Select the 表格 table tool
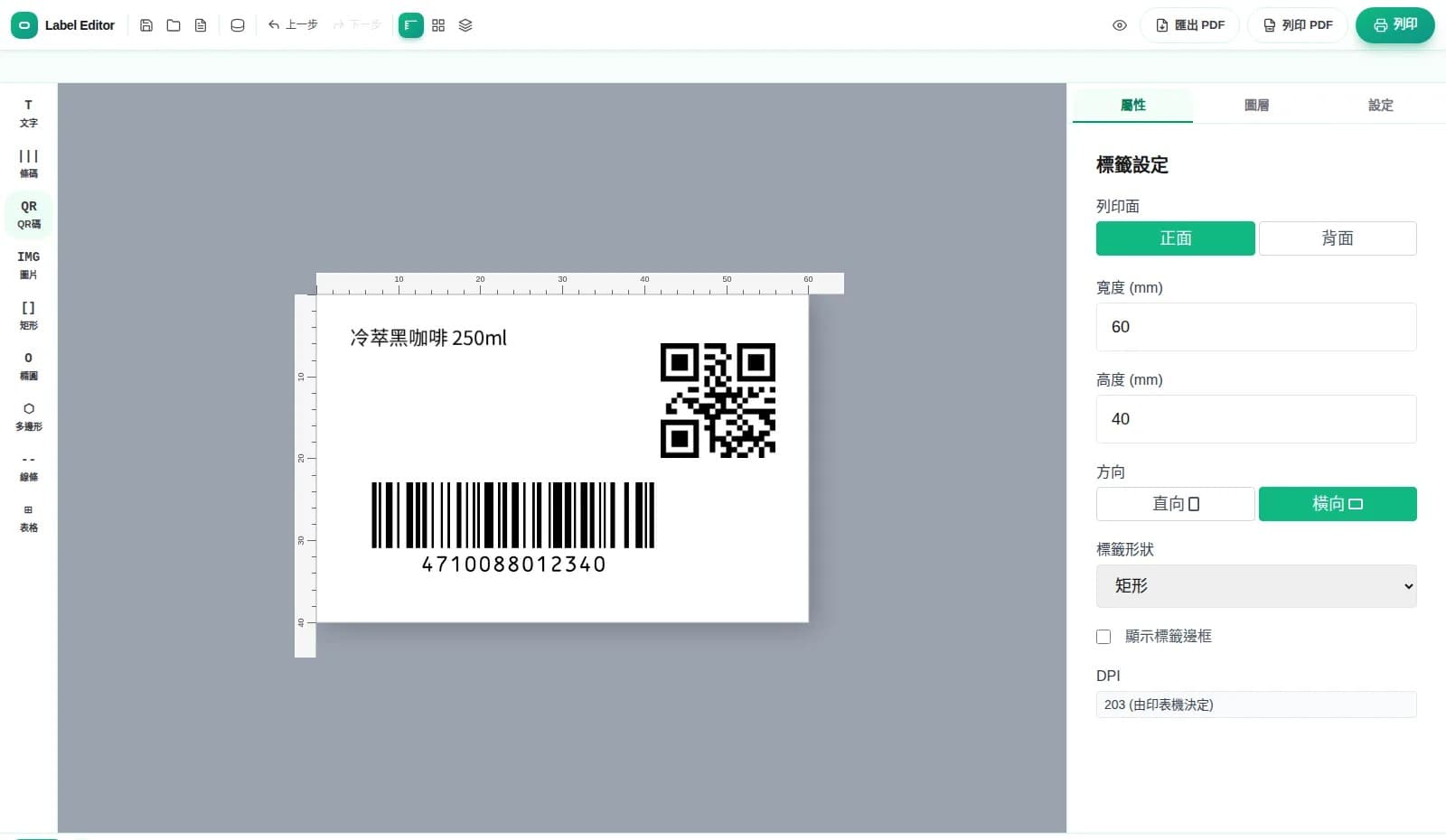1446x840 pixels. point(29,518)
